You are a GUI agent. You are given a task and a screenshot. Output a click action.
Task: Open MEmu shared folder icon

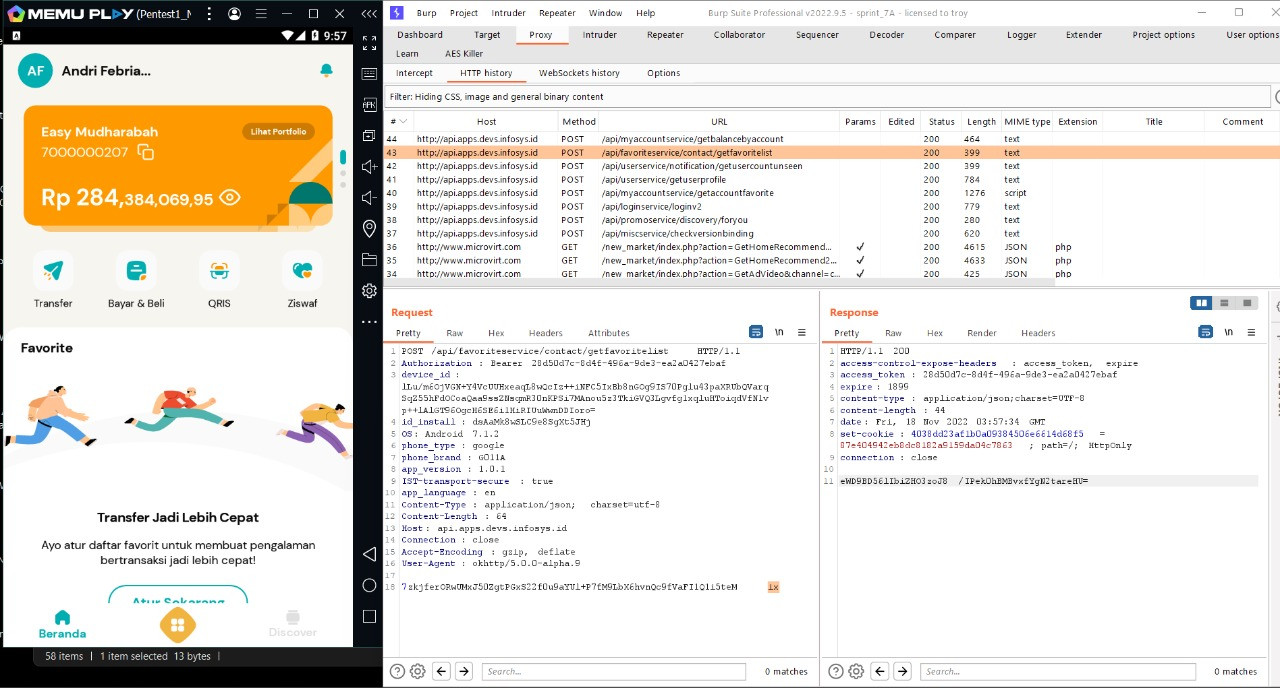click(x=369, y=259)
